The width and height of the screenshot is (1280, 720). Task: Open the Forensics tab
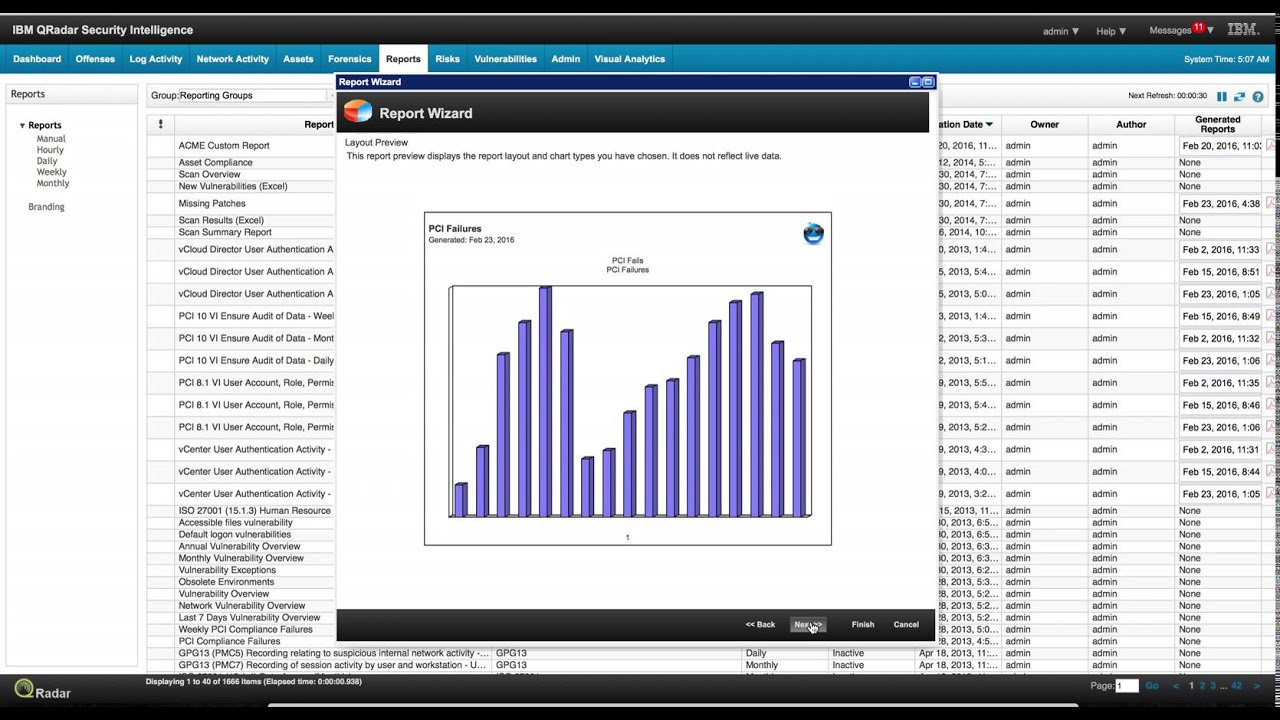[x=350, y=59]
